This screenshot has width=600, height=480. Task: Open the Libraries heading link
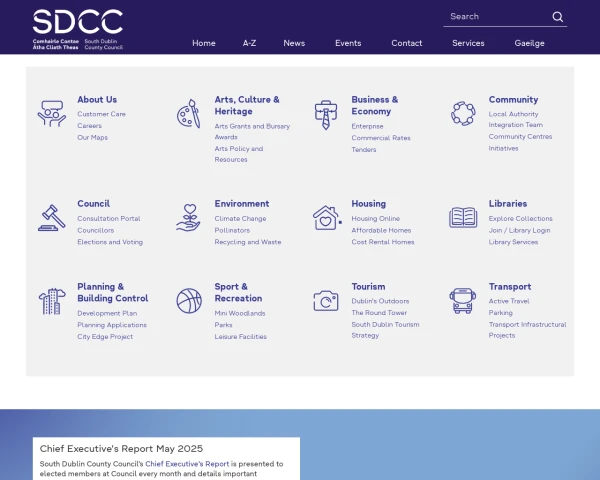[x=508, y=204]
